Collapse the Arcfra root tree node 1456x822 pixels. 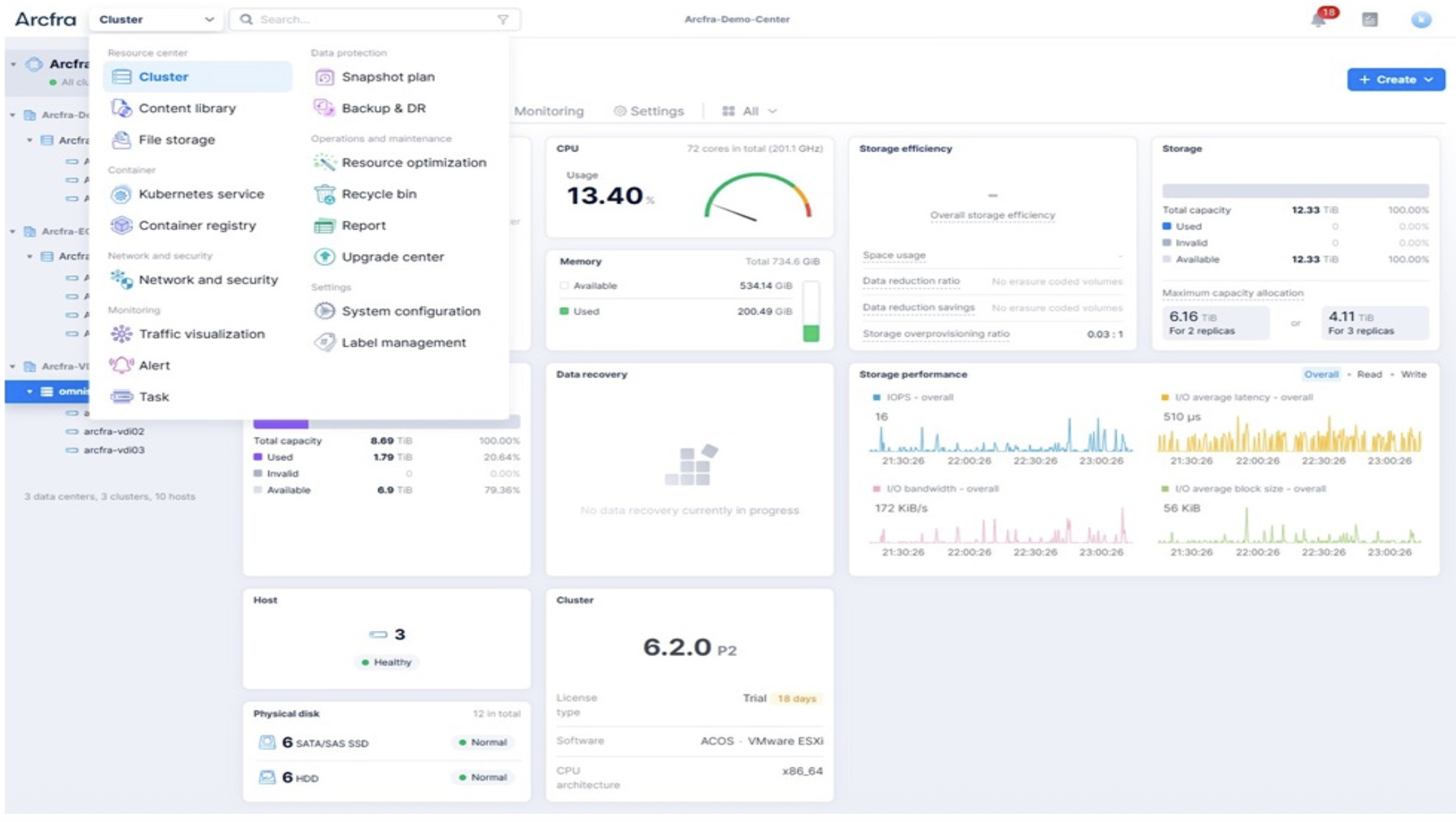point(13,64)
